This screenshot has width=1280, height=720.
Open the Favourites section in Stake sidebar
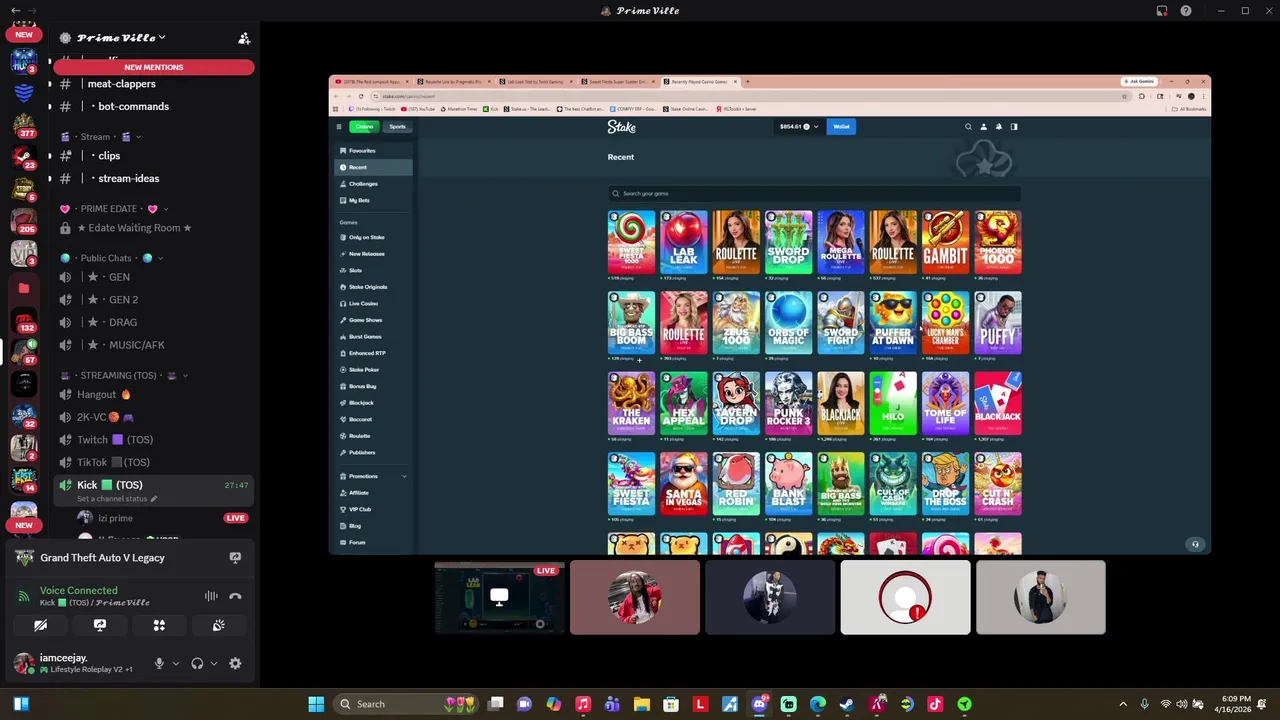pos(372,151)
